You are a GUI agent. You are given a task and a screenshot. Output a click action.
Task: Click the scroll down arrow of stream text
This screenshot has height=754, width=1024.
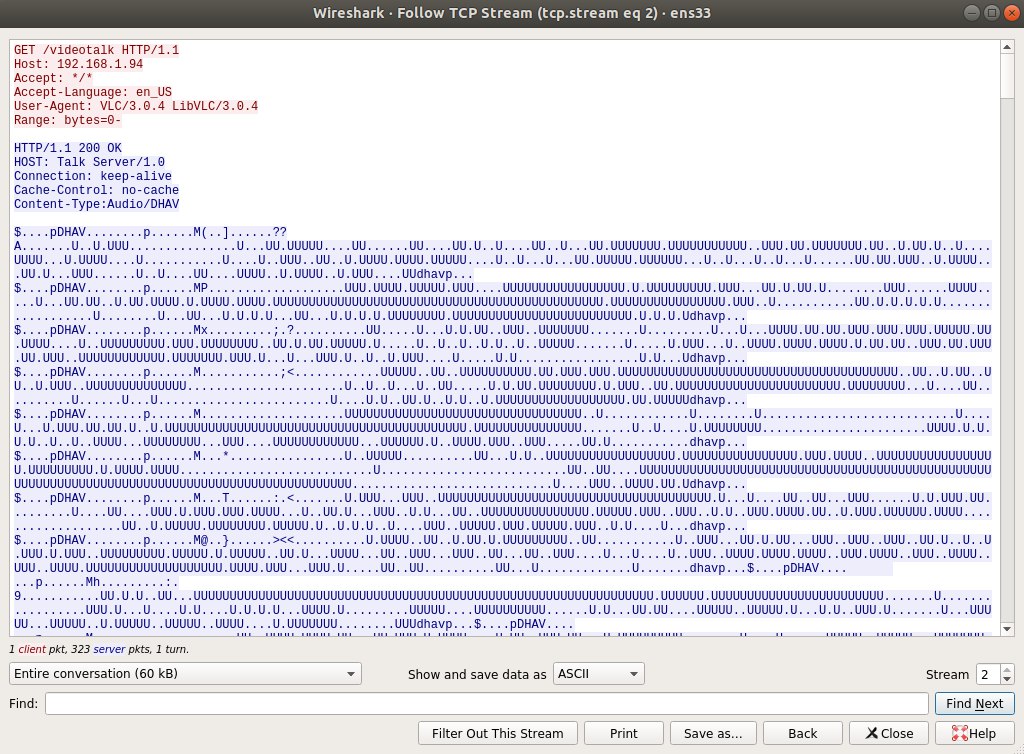coord(1006,629)
